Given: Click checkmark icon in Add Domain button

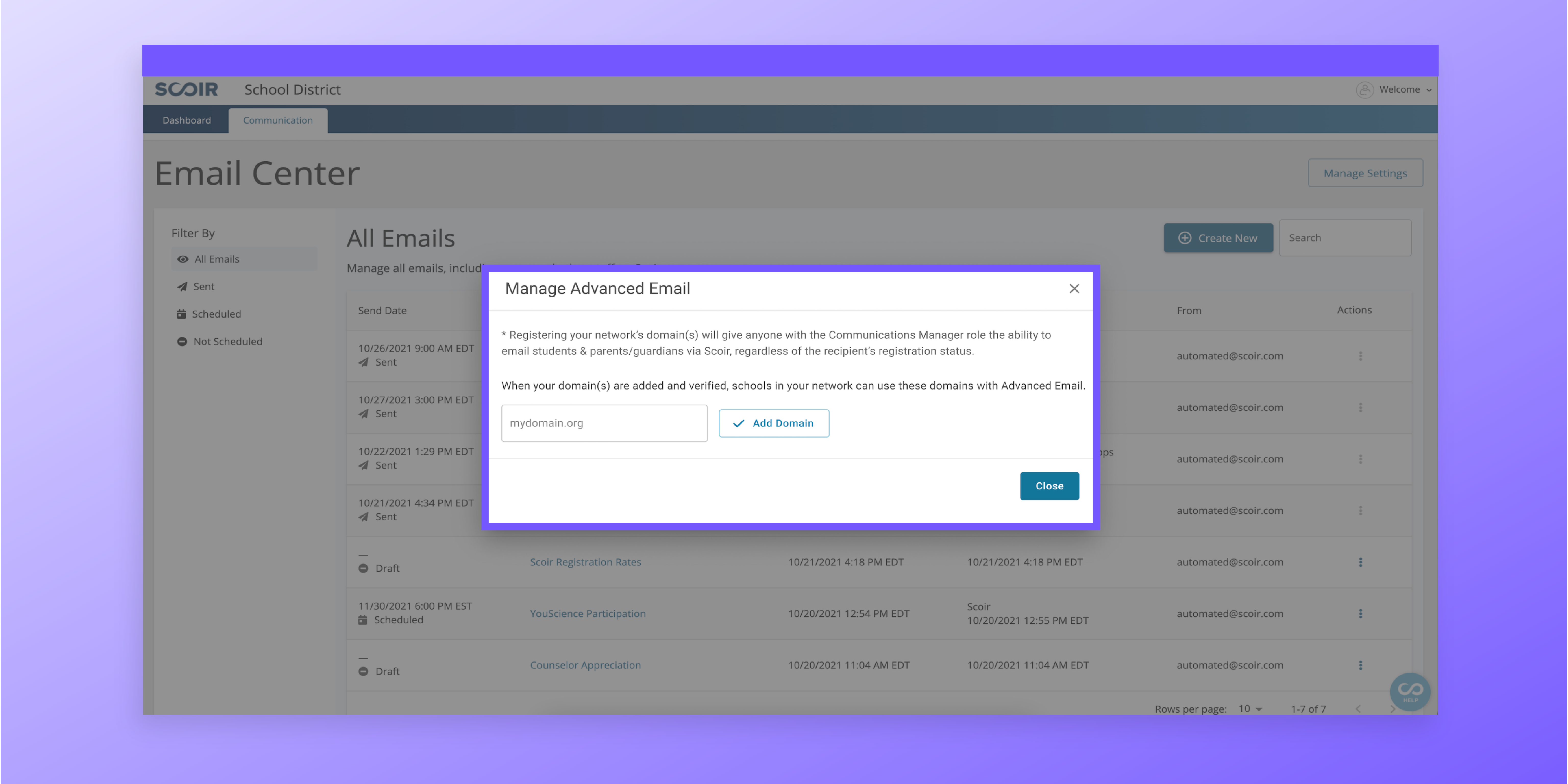Looking at the screenshot, I should (738, 424).
